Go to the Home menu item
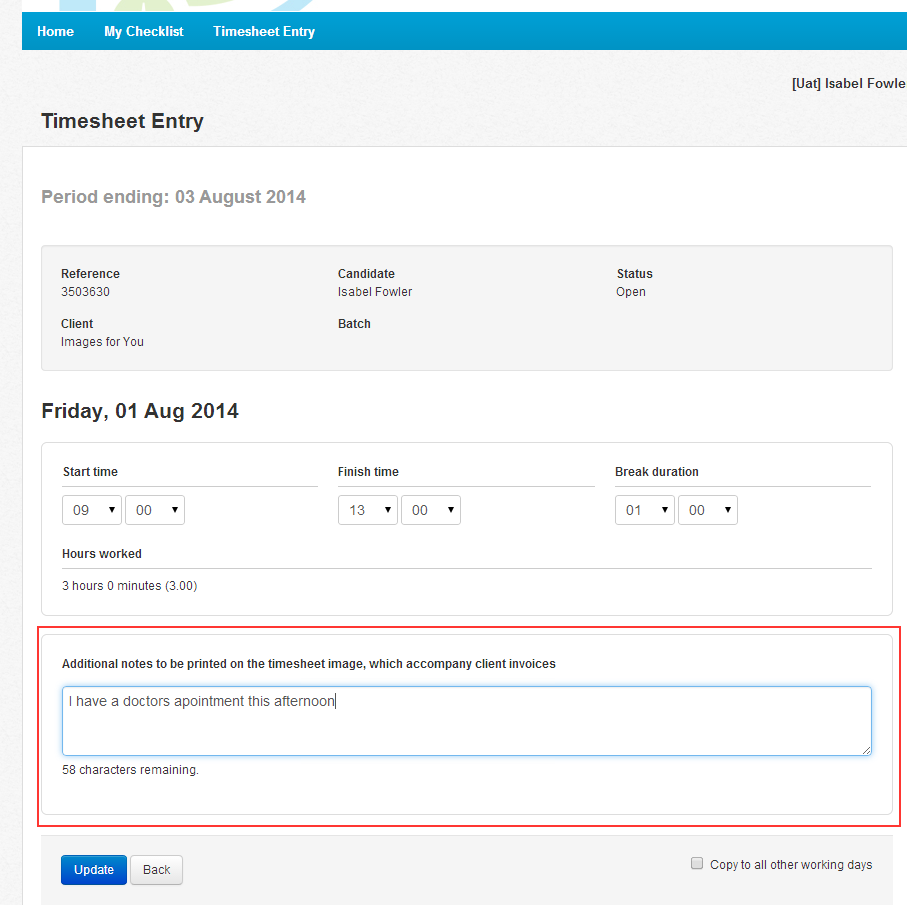The image size is (907, 905). 56,31
